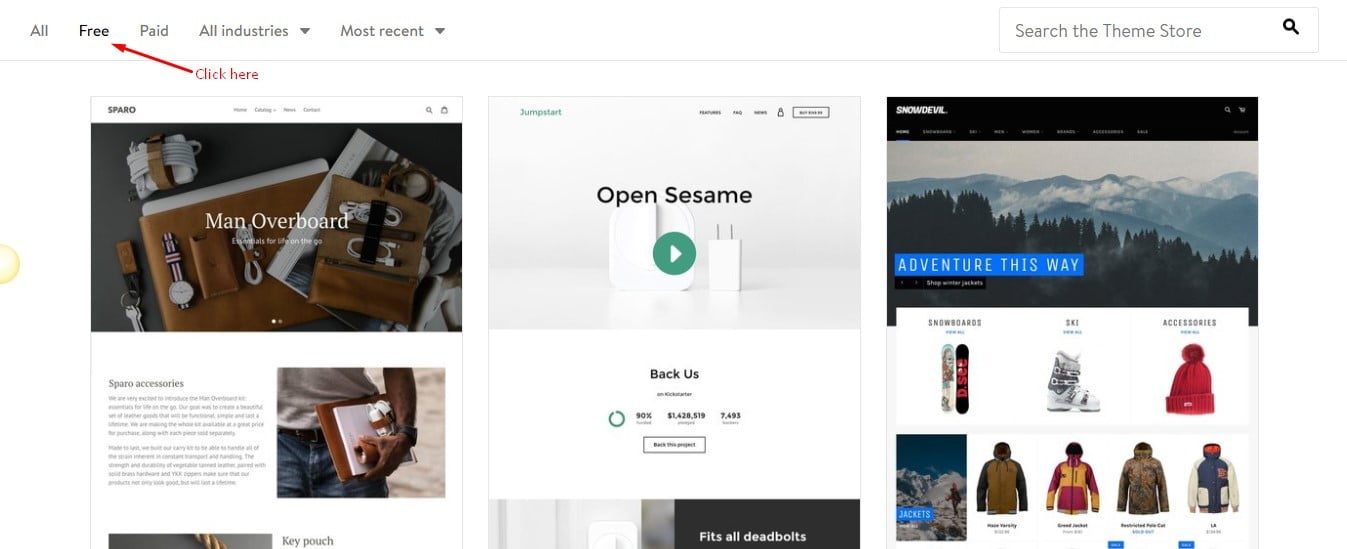Screen dimensions: 1347x549
Task: Click the Restricted Pole Cat jacket
Action: point(1143,478)
